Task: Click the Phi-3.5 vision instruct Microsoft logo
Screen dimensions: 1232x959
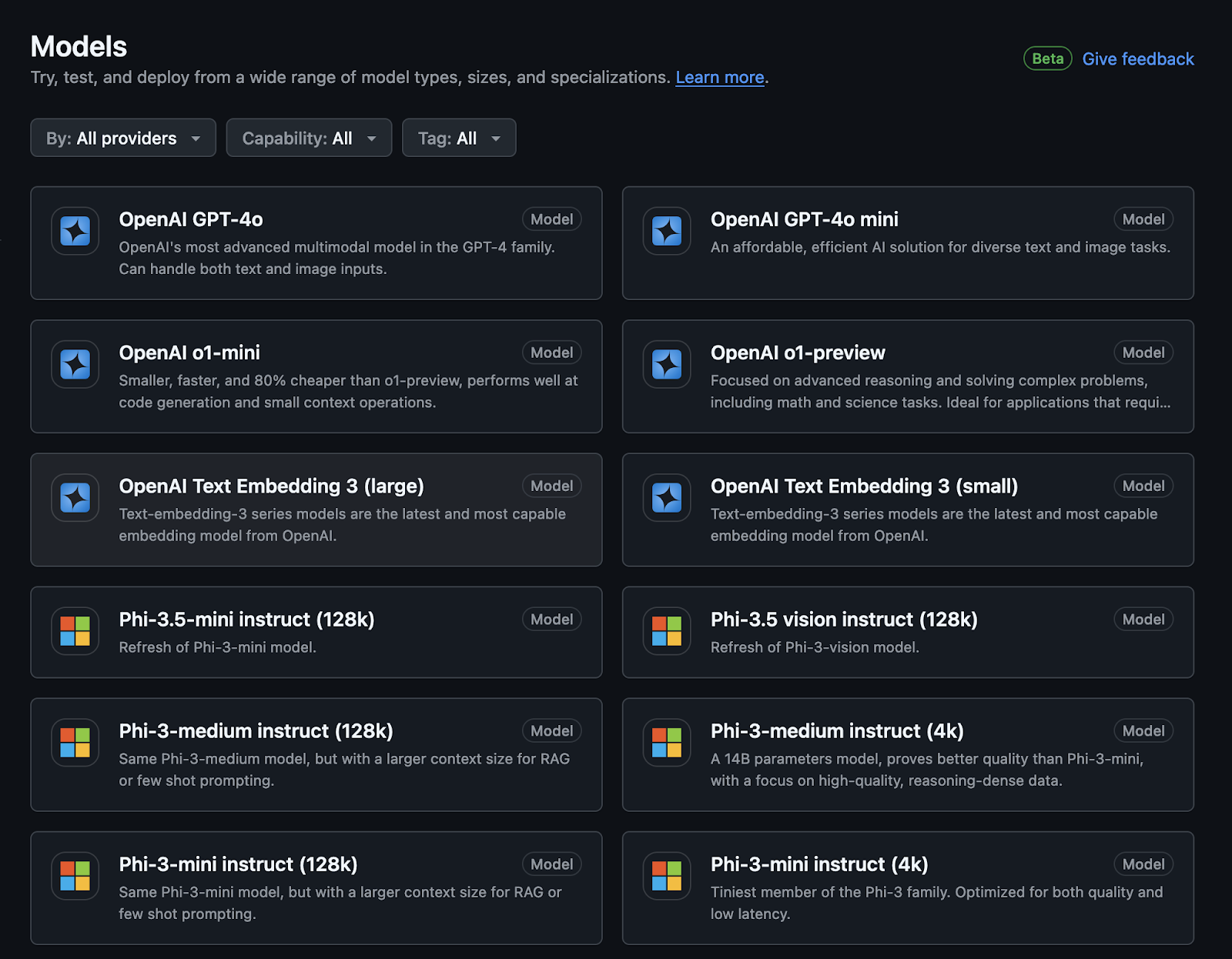Action: [667, 631]
